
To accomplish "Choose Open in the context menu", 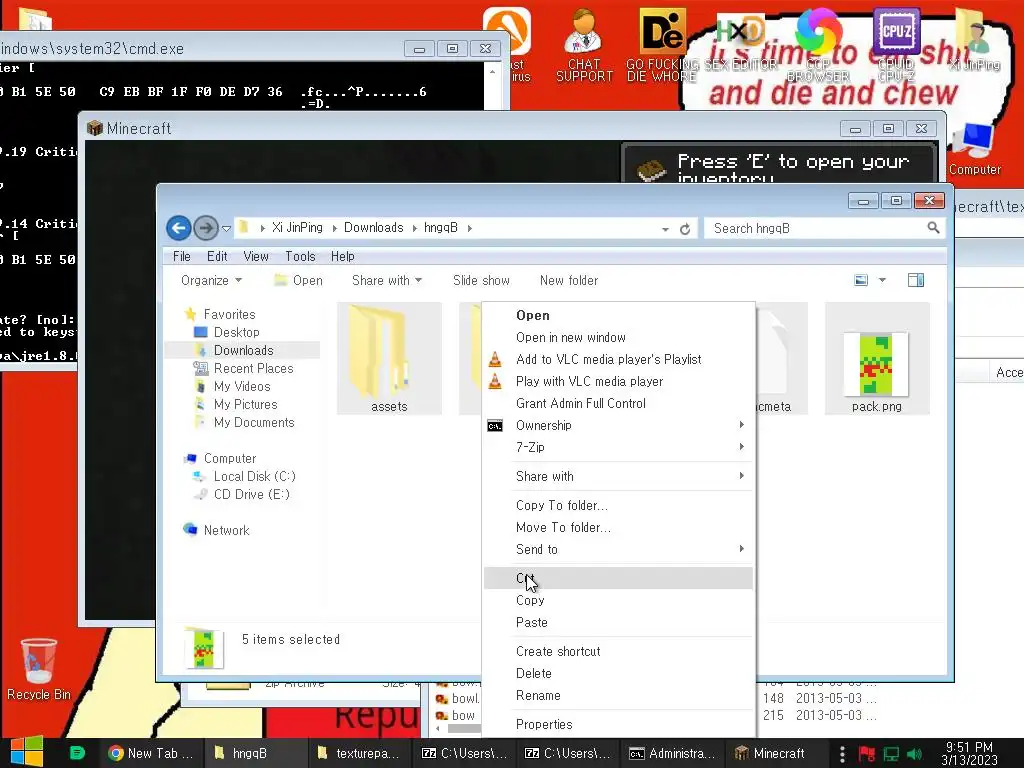I will [618, 315].
